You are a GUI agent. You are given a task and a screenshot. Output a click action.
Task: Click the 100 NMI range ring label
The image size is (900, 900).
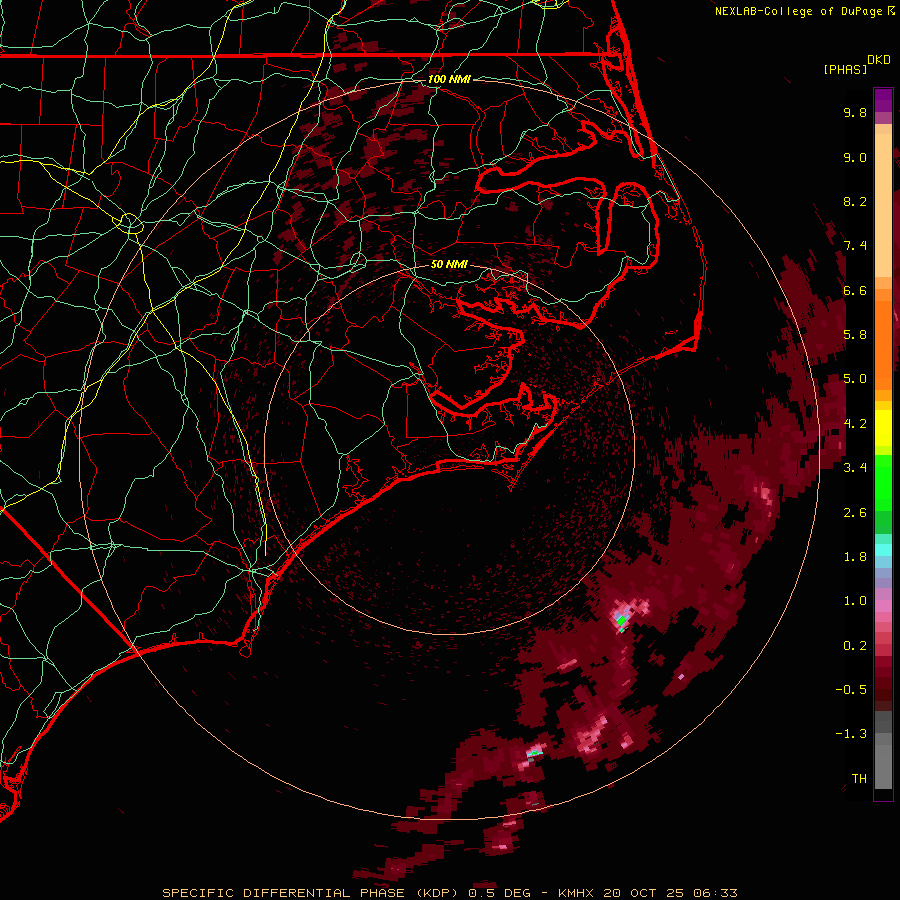point(449,79)
